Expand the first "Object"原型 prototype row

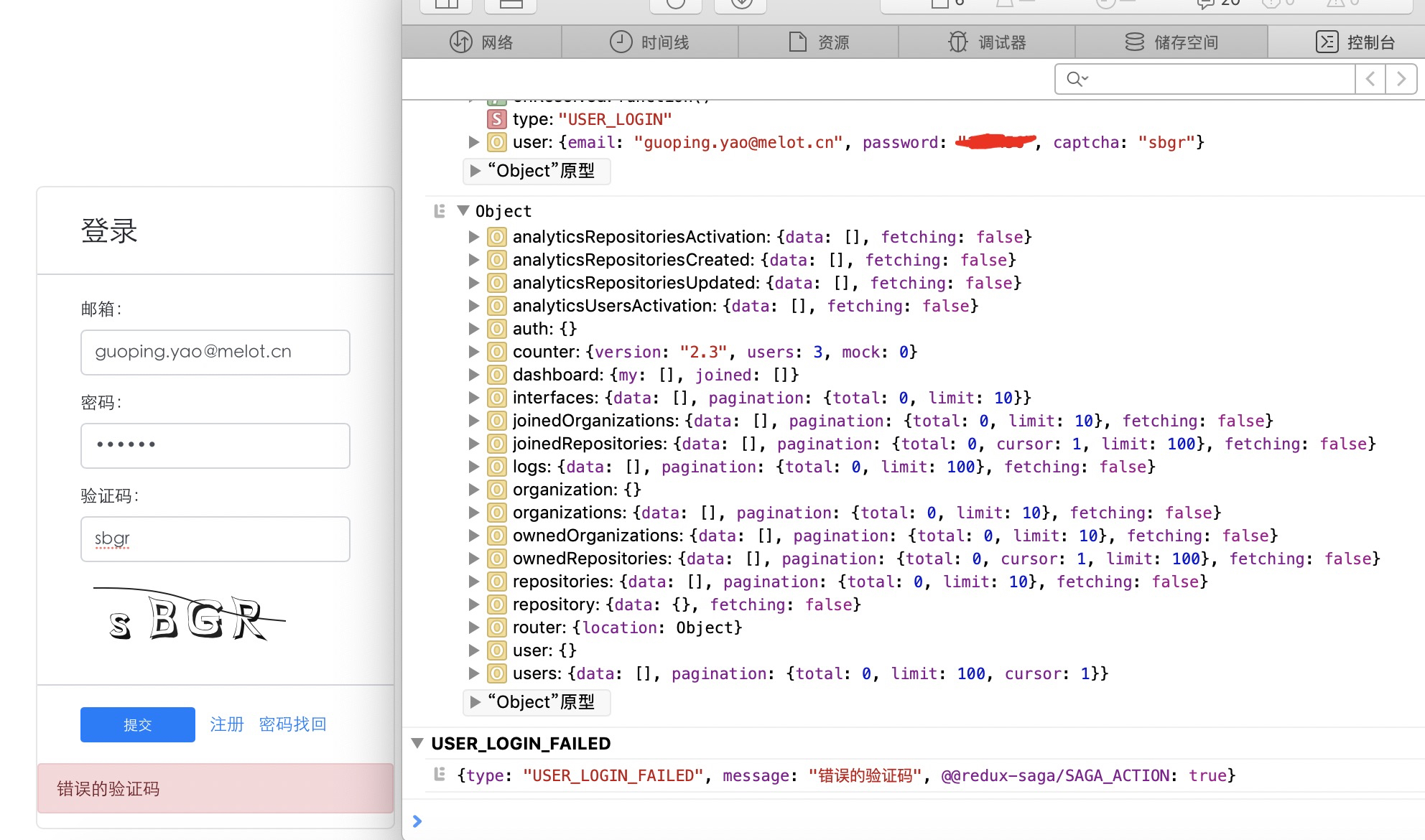[475, 171]
